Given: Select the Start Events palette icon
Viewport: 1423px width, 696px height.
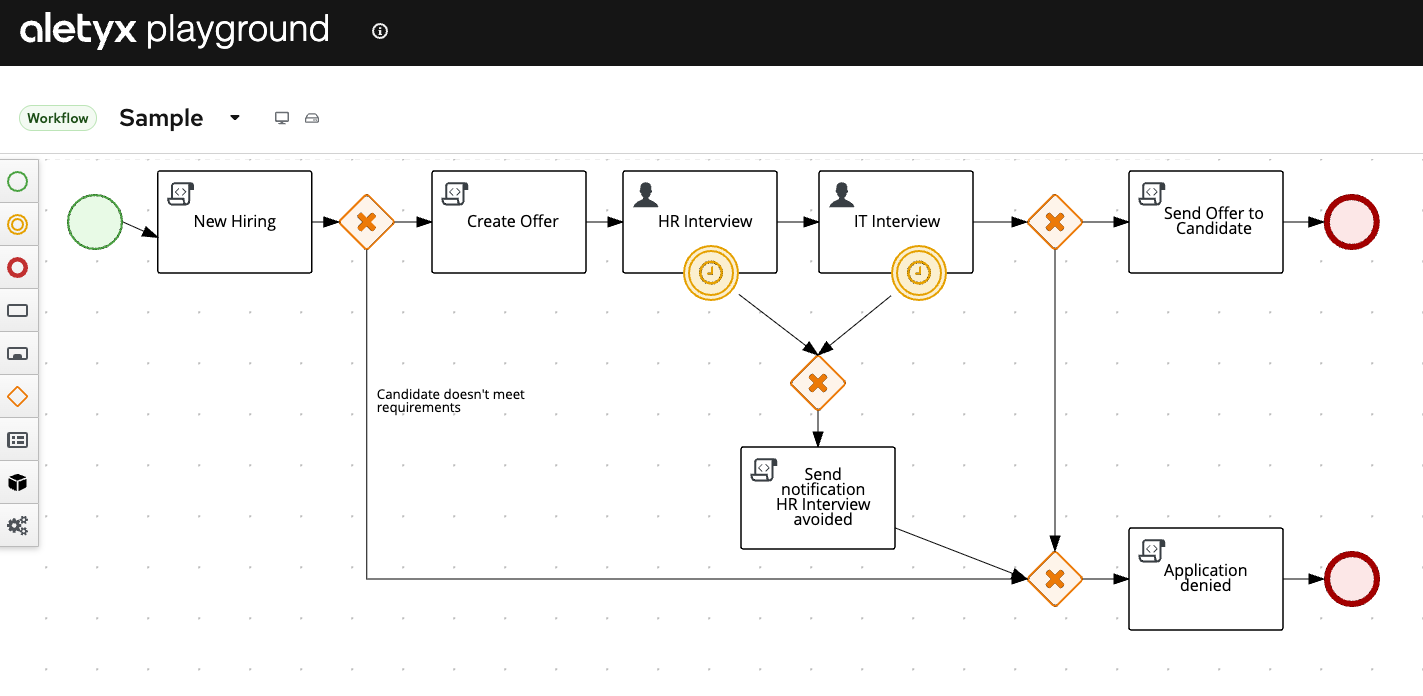Looking at the screenshot, I should click(x=18, y=182).
